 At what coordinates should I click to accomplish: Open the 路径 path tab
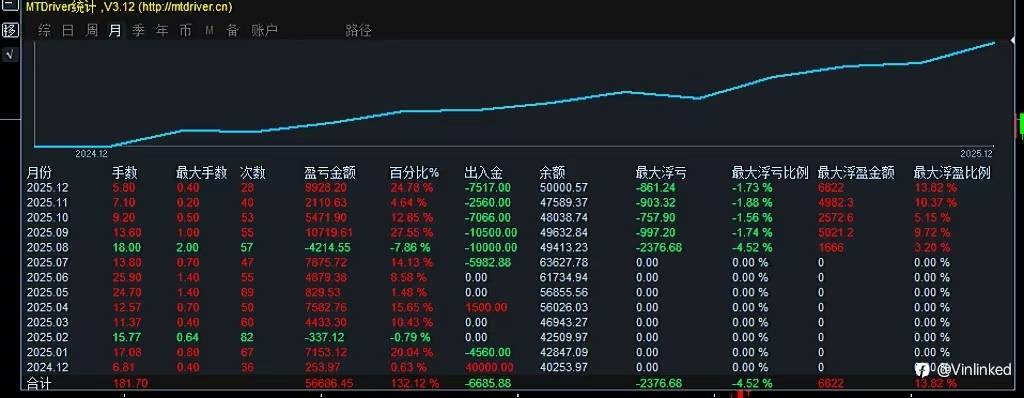tap(358, 31)
